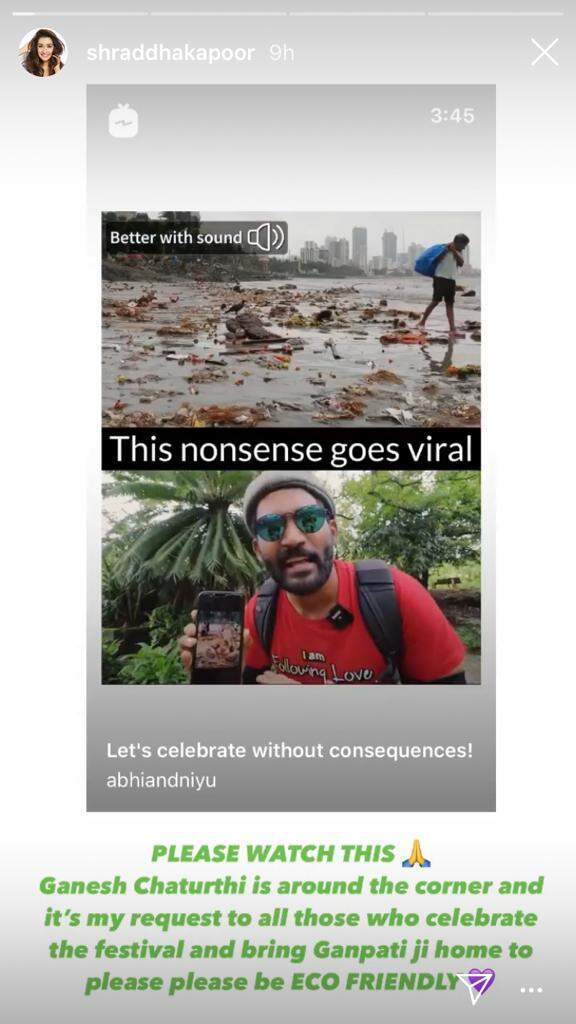Tap the shraddhakapoor username
This screenshot has width=576, height=1024.
170,53
